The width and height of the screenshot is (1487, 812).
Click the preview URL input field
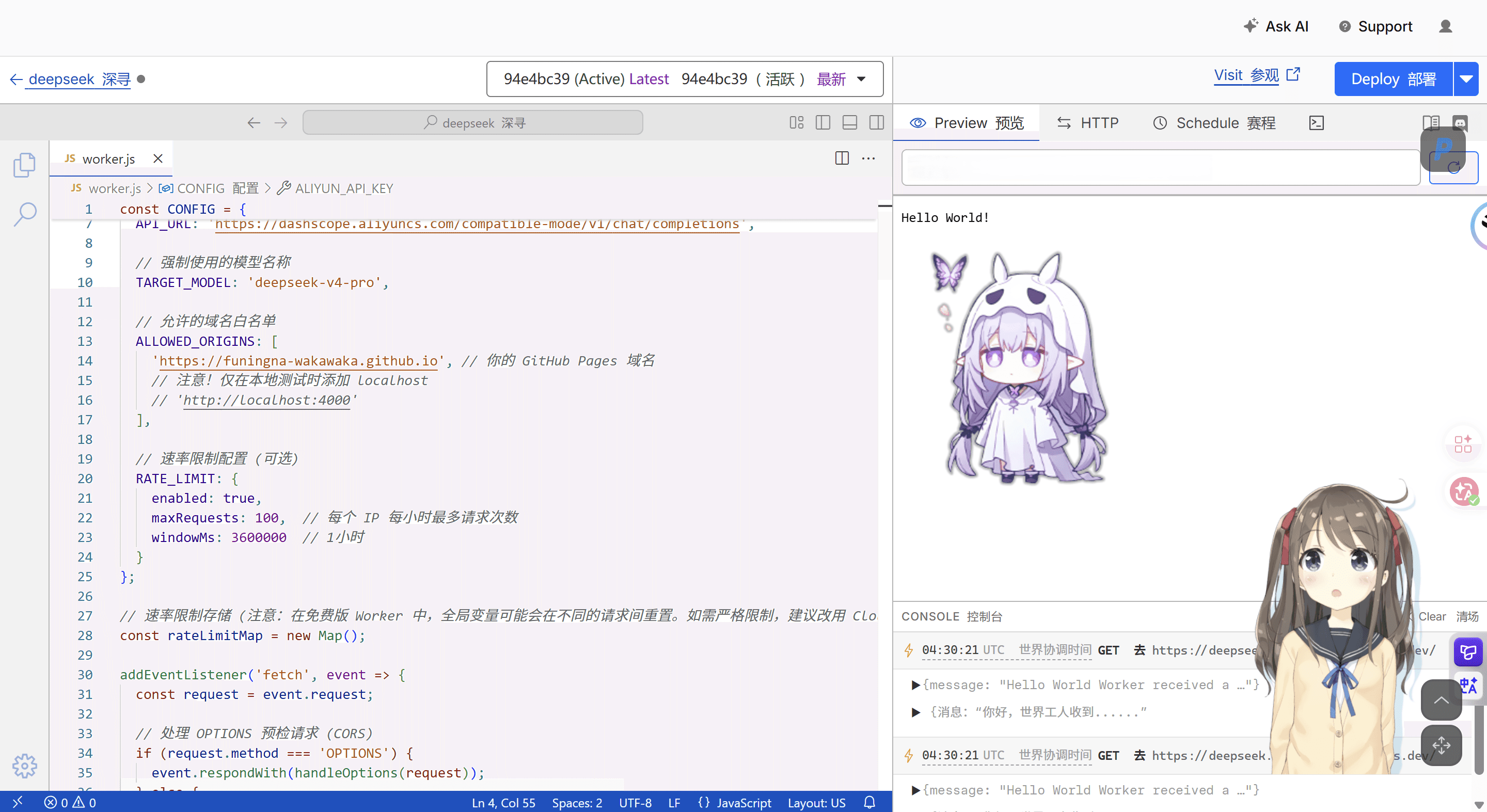(x=1161, y=168)
